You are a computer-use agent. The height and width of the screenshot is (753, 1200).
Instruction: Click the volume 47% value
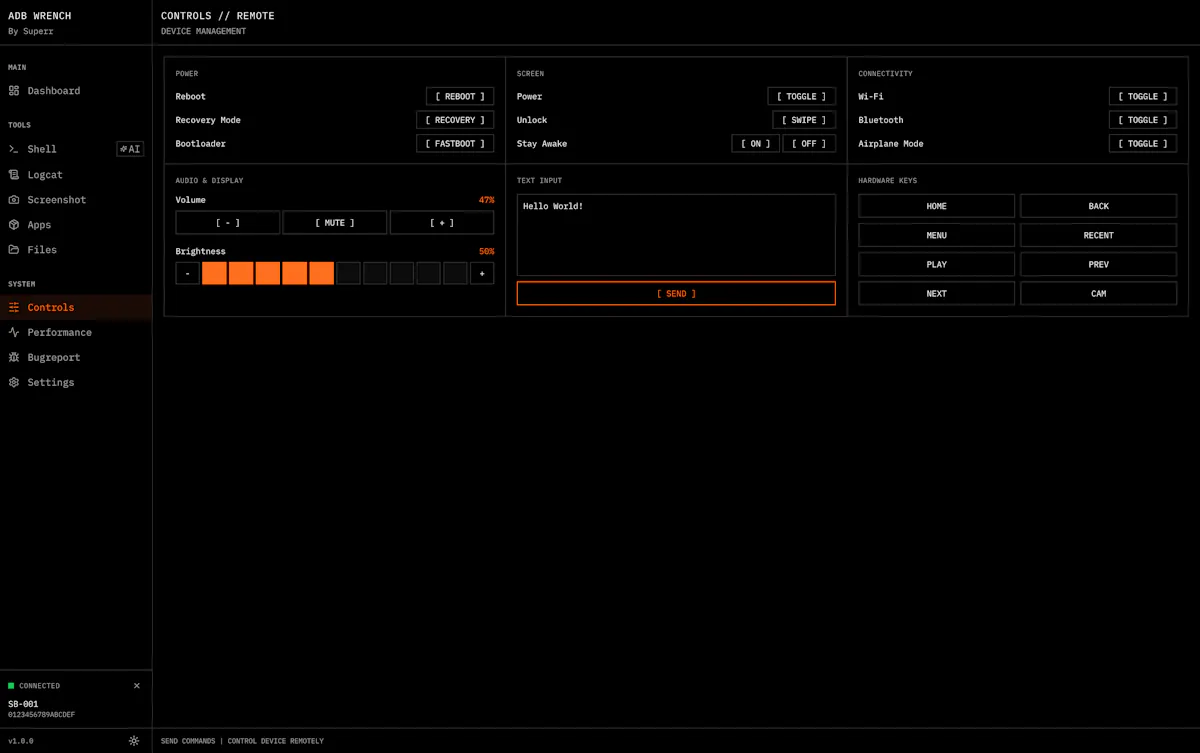click(486, 200)
